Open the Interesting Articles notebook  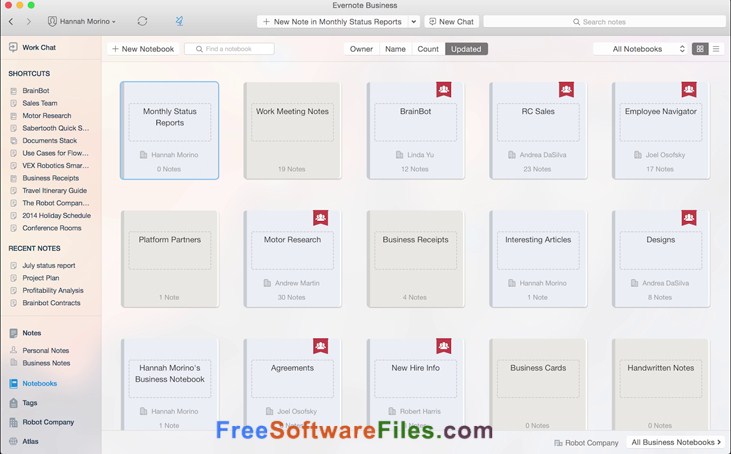pyautogui.click(x=538, y=259)
